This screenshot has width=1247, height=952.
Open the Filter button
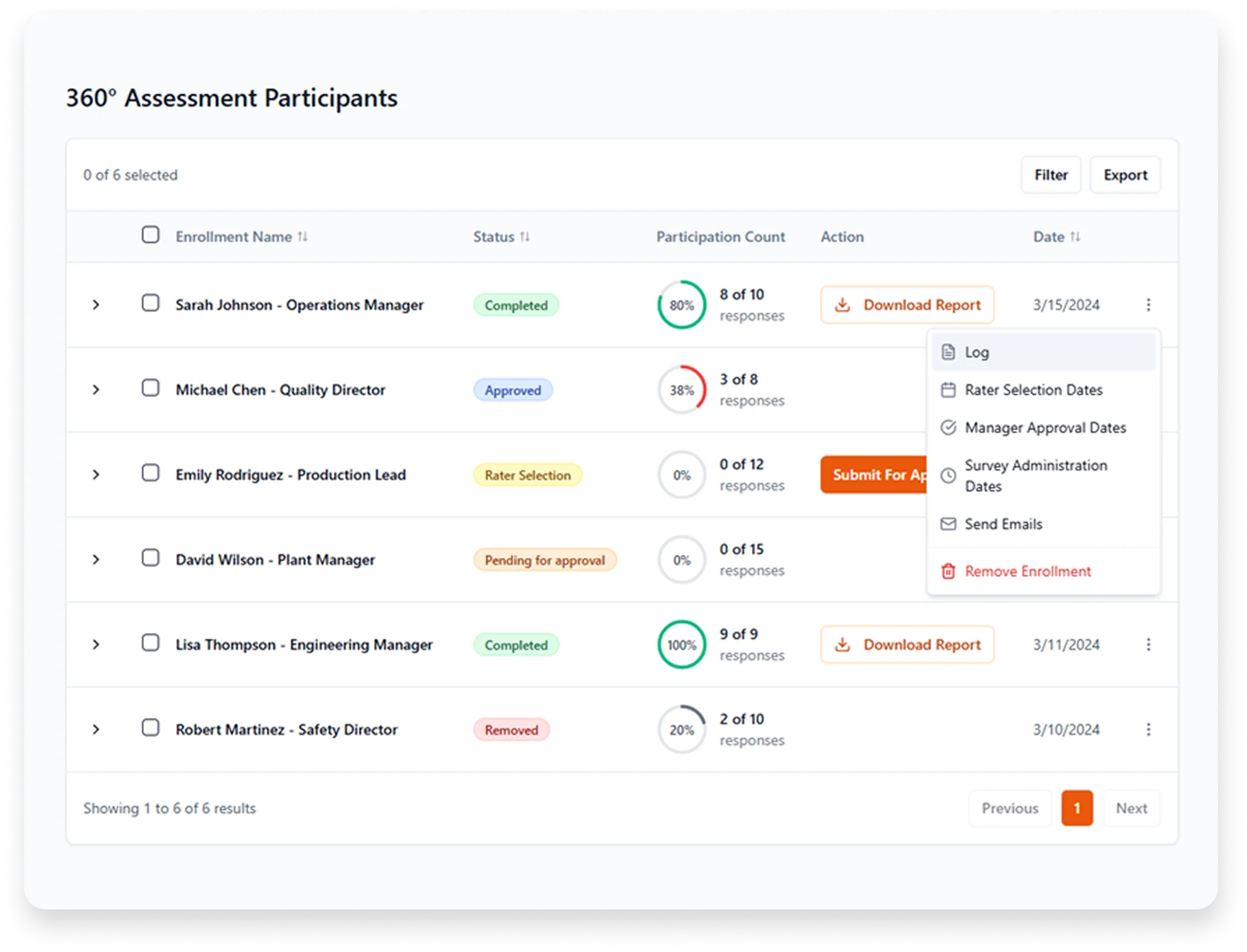point(1051,175)
